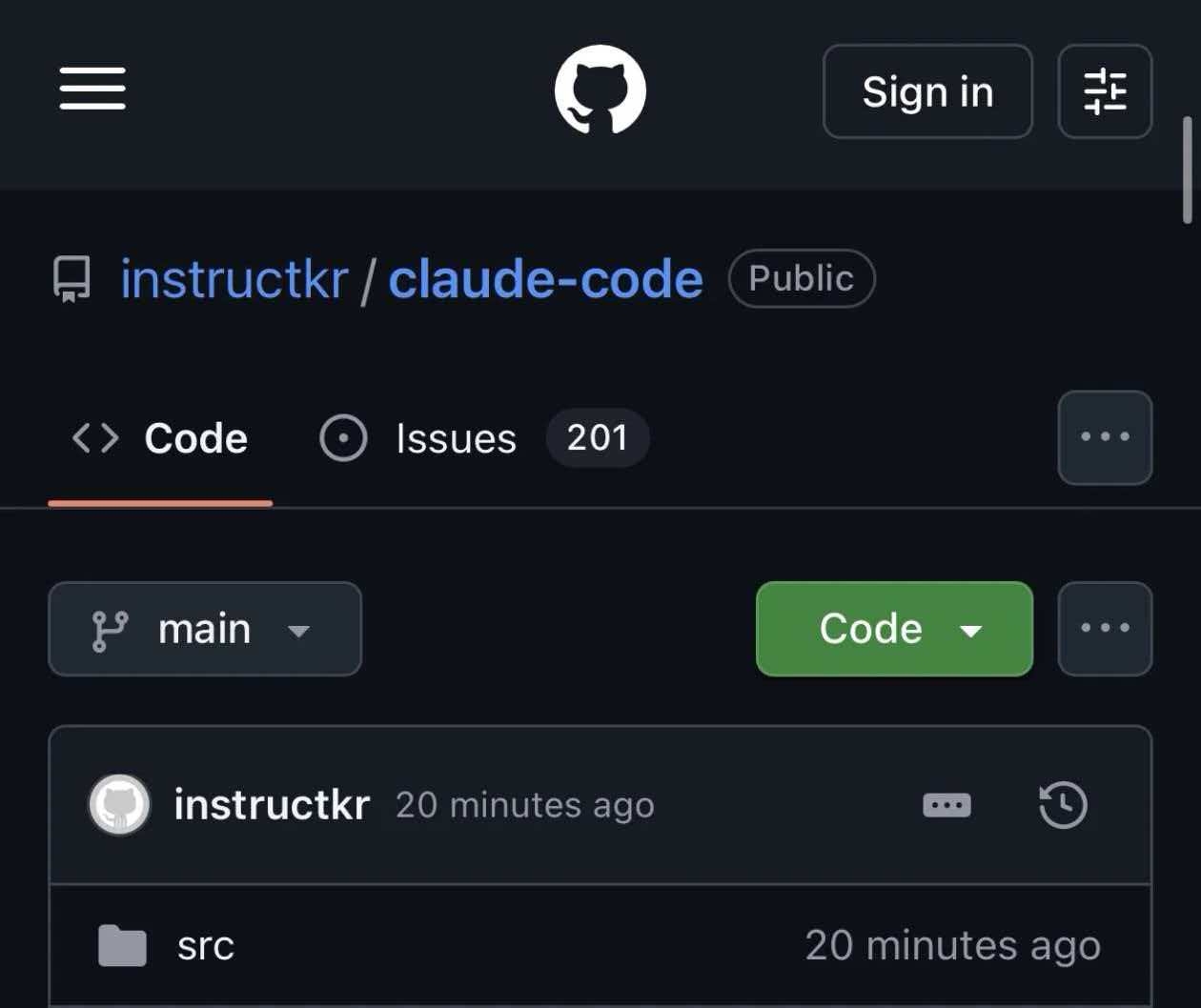Screen dimensions: 1201x1008
Task: Click the src folder icon
Action: point(122,946)
